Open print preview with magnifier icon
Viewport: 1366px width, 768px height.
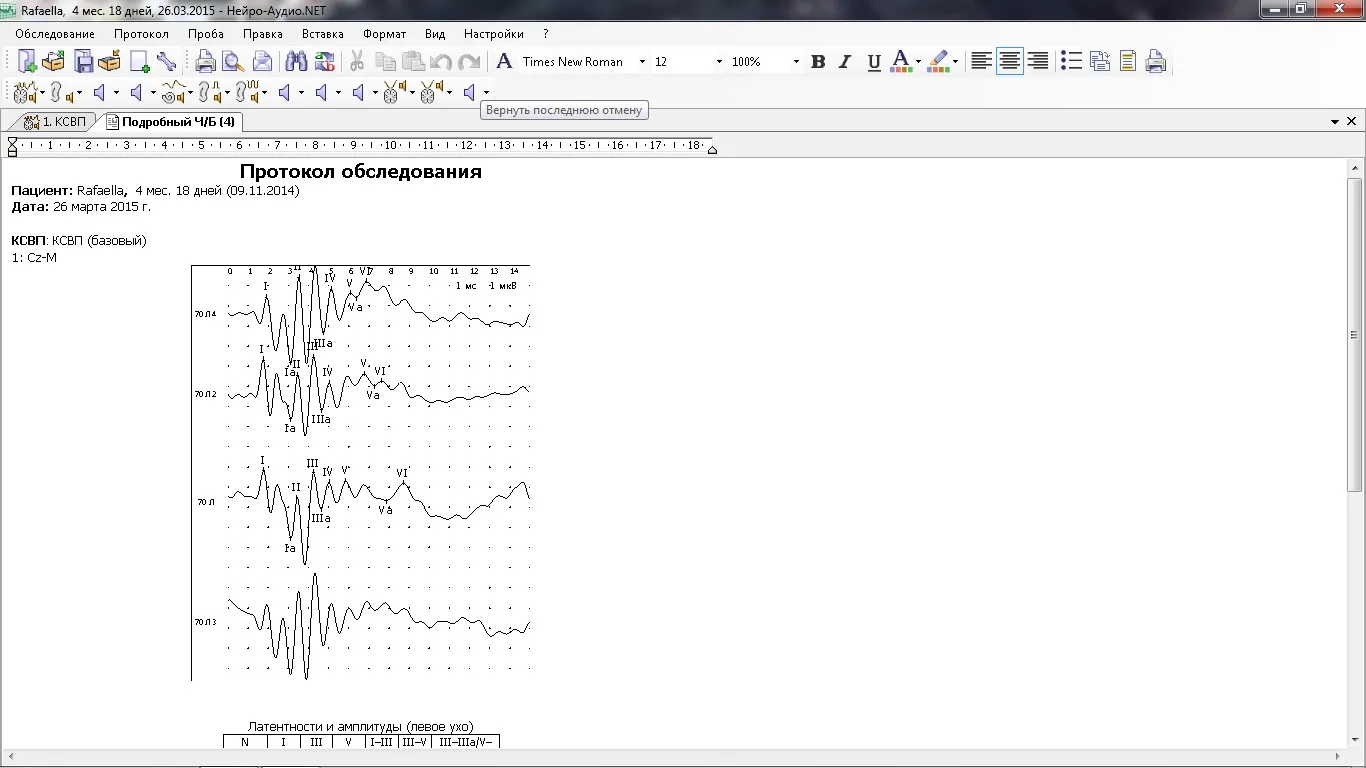click(x=233, y=62)
